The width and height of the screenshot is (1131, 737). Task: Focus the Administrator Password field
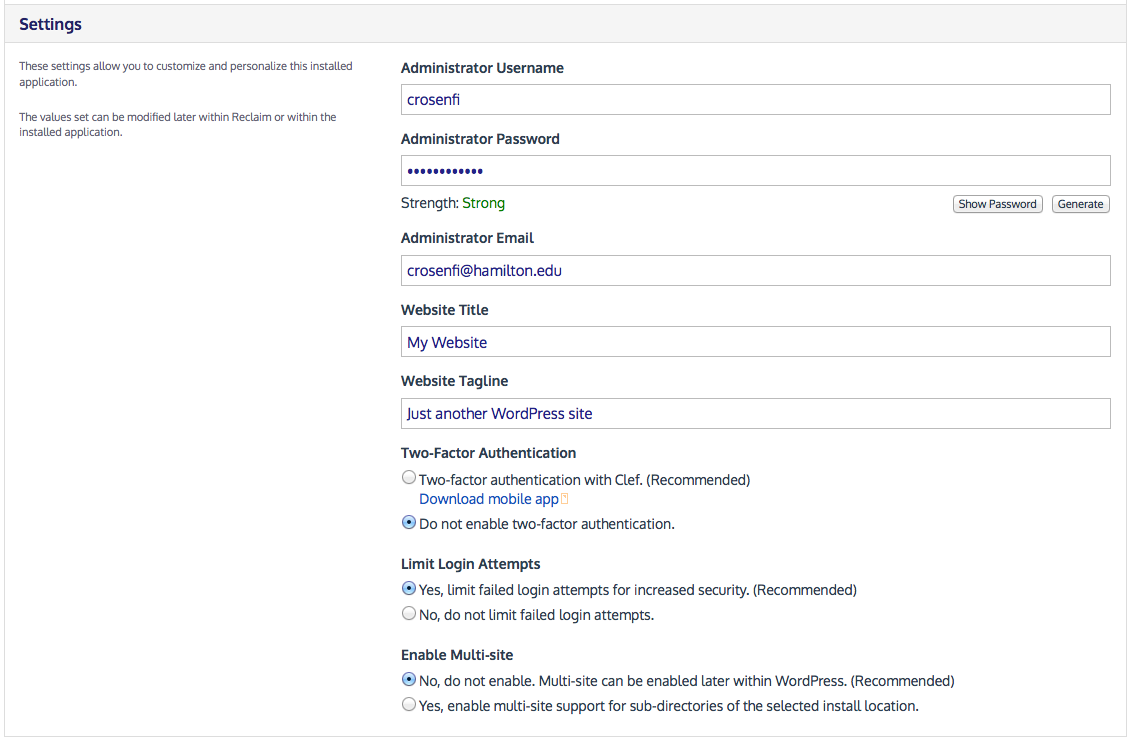click(755, 171)
